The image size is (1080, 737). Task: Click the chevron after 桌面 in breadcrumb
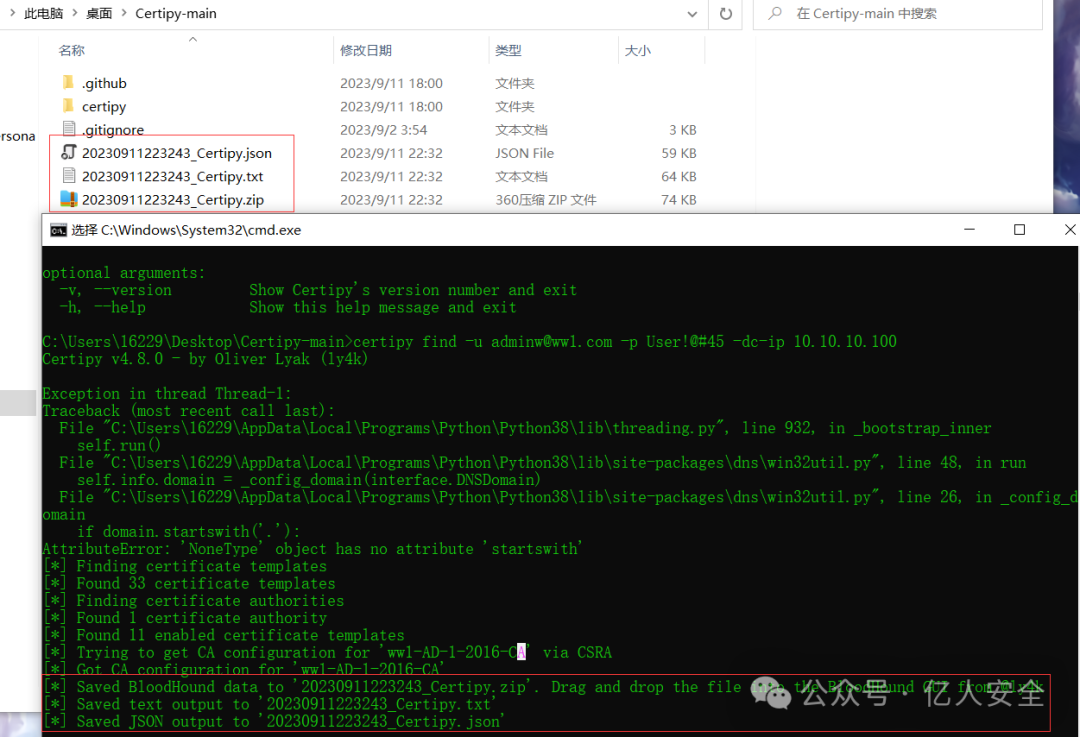(x=124, y=13)
